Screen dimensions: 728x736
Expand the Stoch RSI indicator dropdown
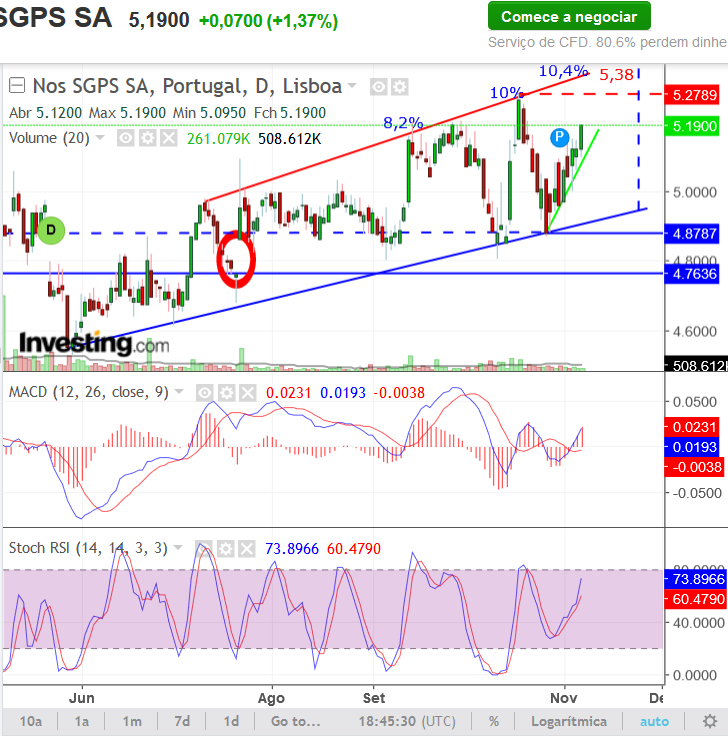[178, 547]
